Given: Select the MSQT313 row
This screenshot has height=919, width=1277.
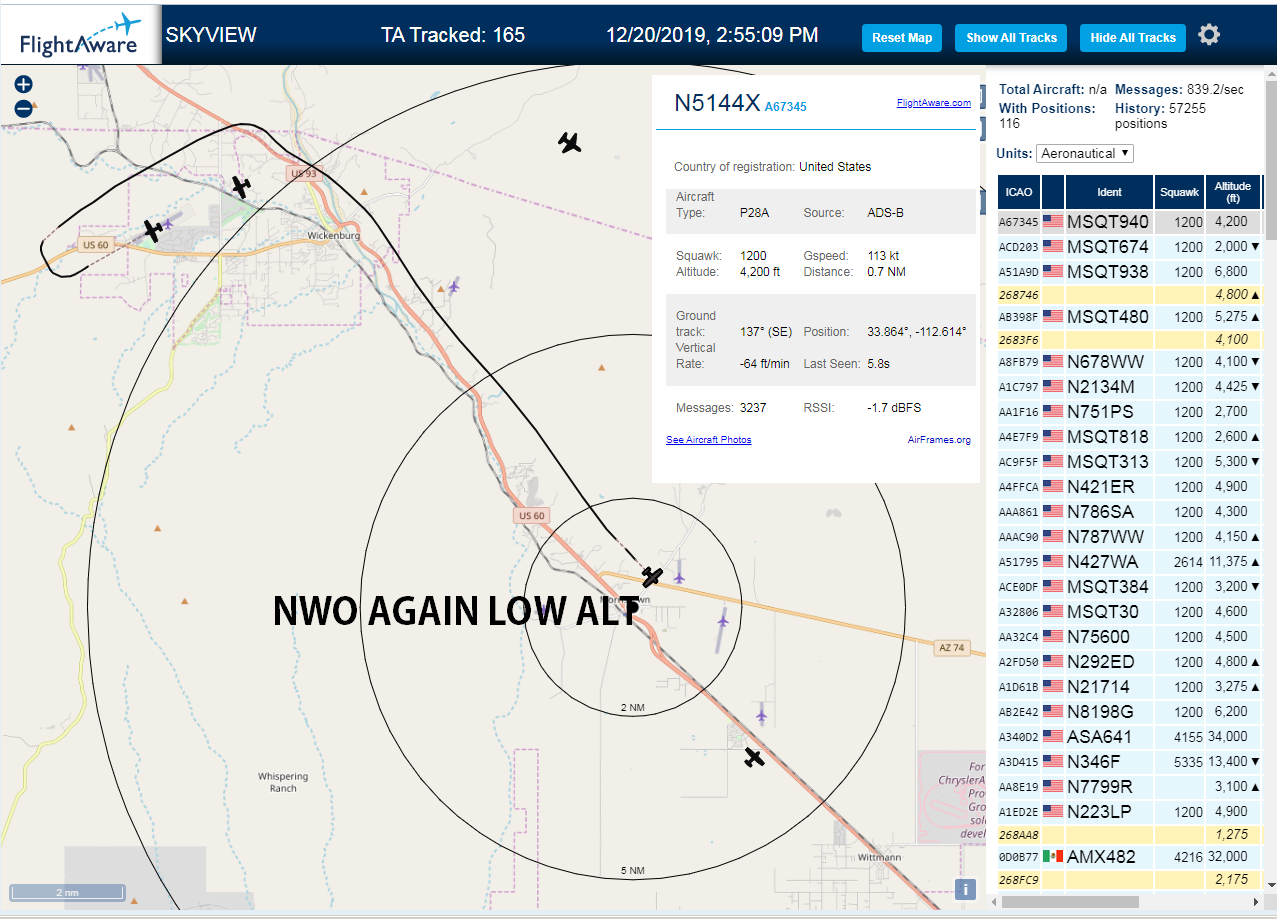Looking at the screenshot, I should coord(1129,462).
